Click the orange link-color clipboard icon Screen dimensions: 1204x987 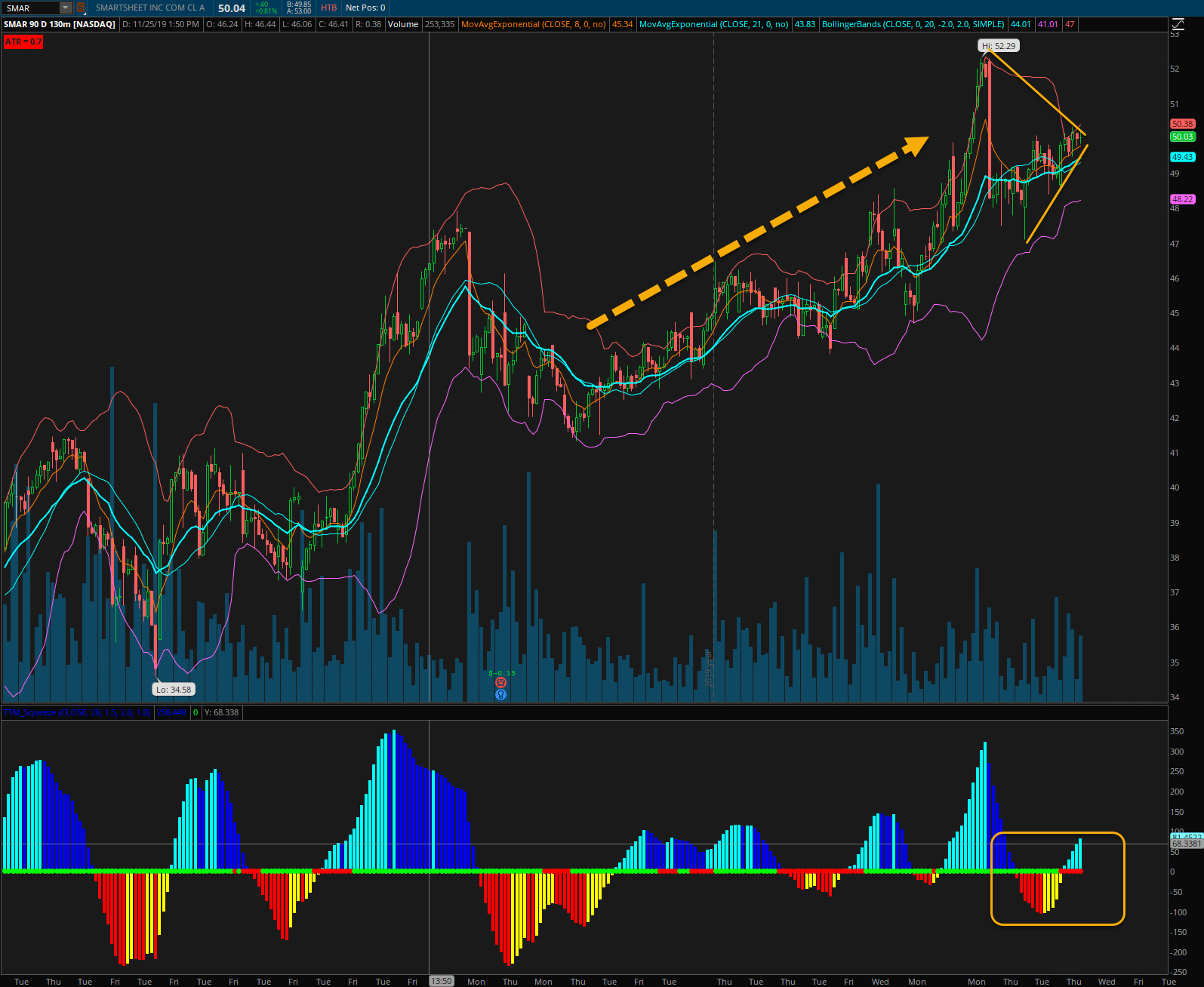pos(81,8)
